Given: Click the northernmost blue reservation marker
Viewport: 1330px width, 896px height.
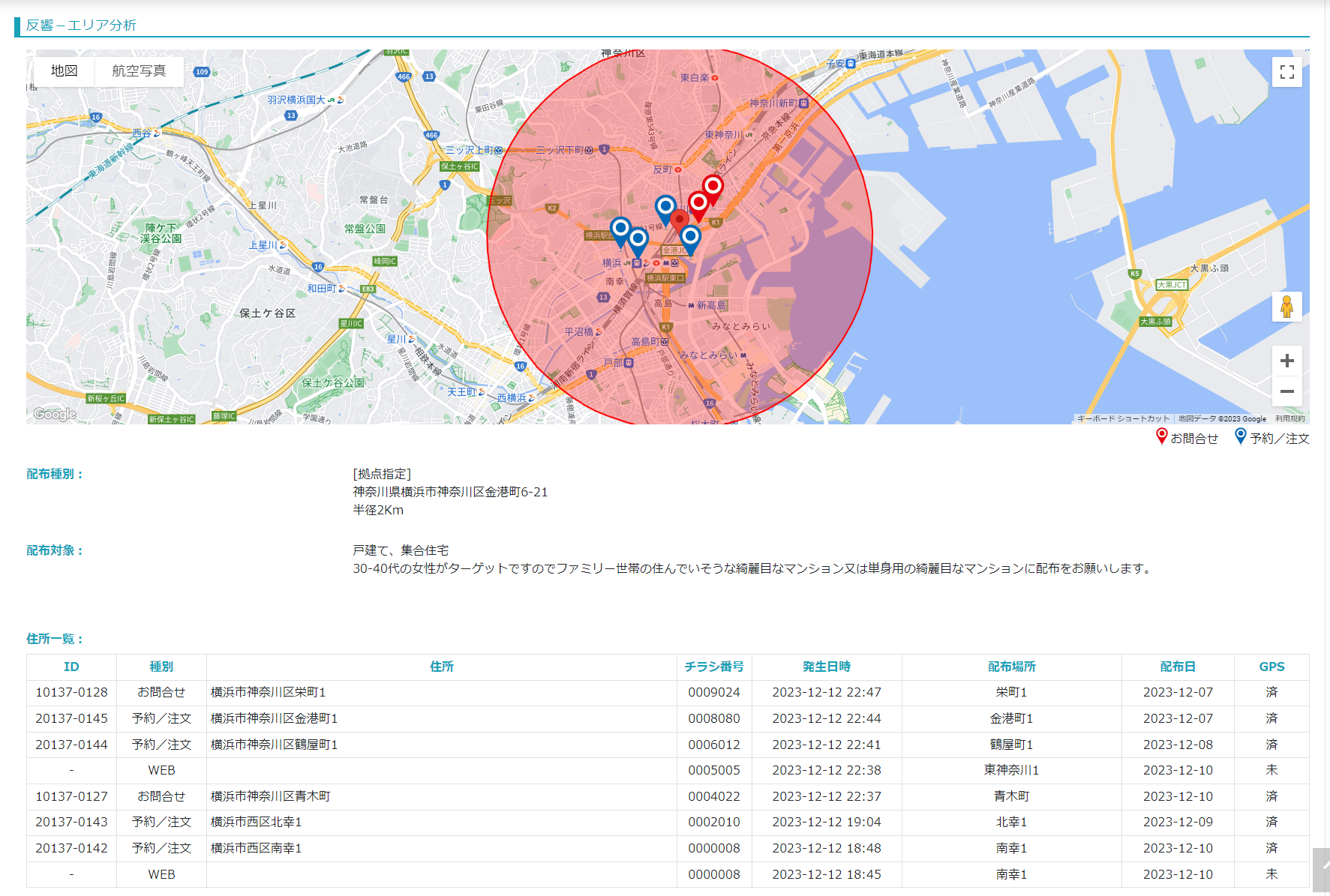Looking at the screenshot, I should (x=665, y=208).
